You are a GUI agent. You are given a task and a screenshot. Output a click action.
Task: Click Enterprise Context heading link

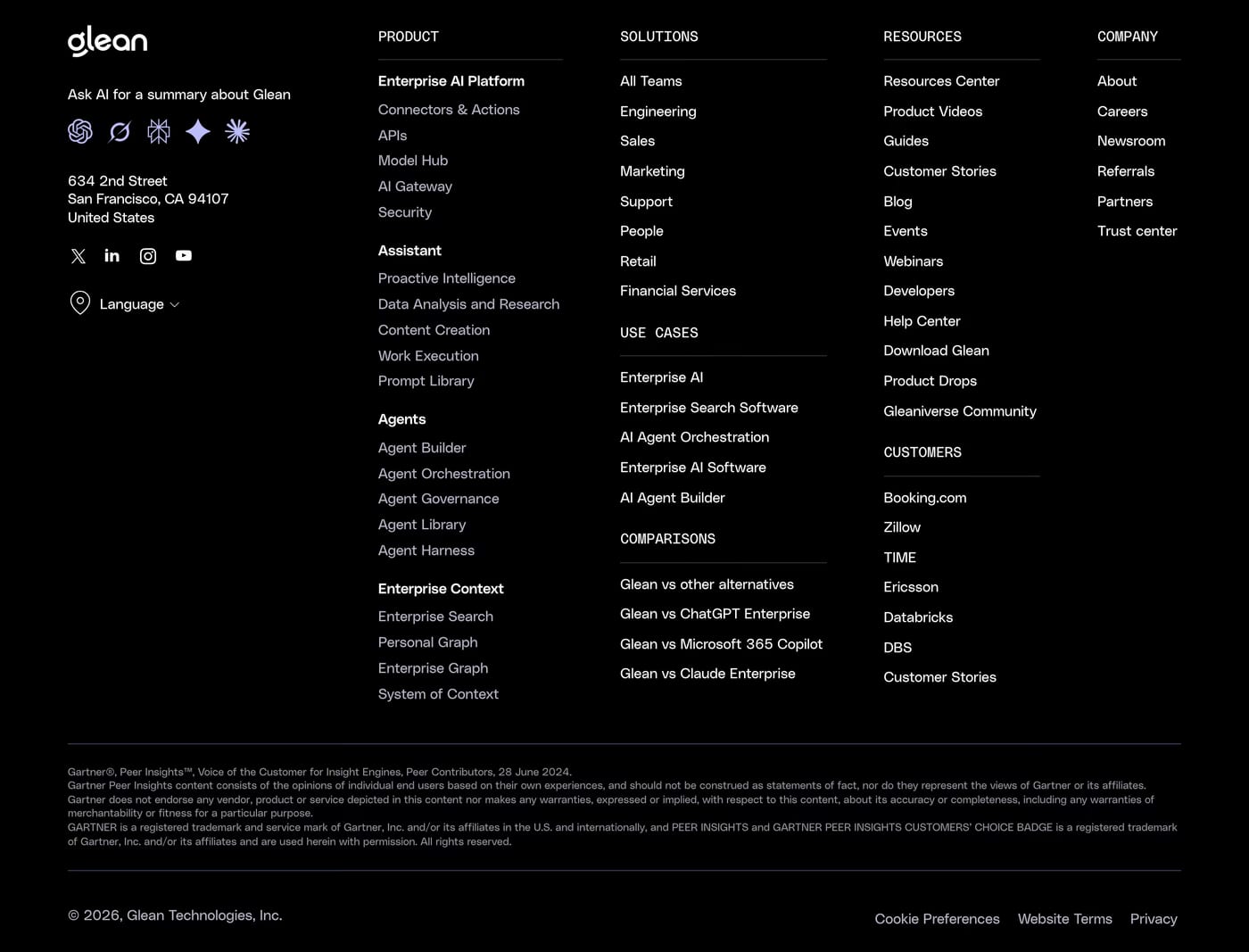tap(441, 589)
